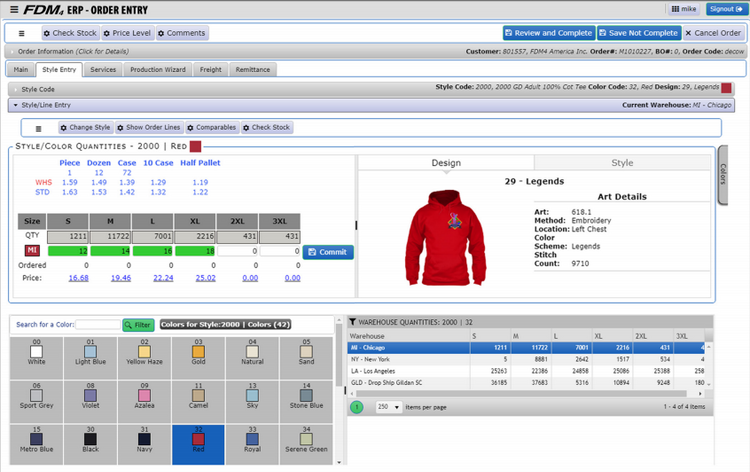The height and width of the screenshot is (472, 750).
Task: Click Save Not Complete
Action: 639,33
